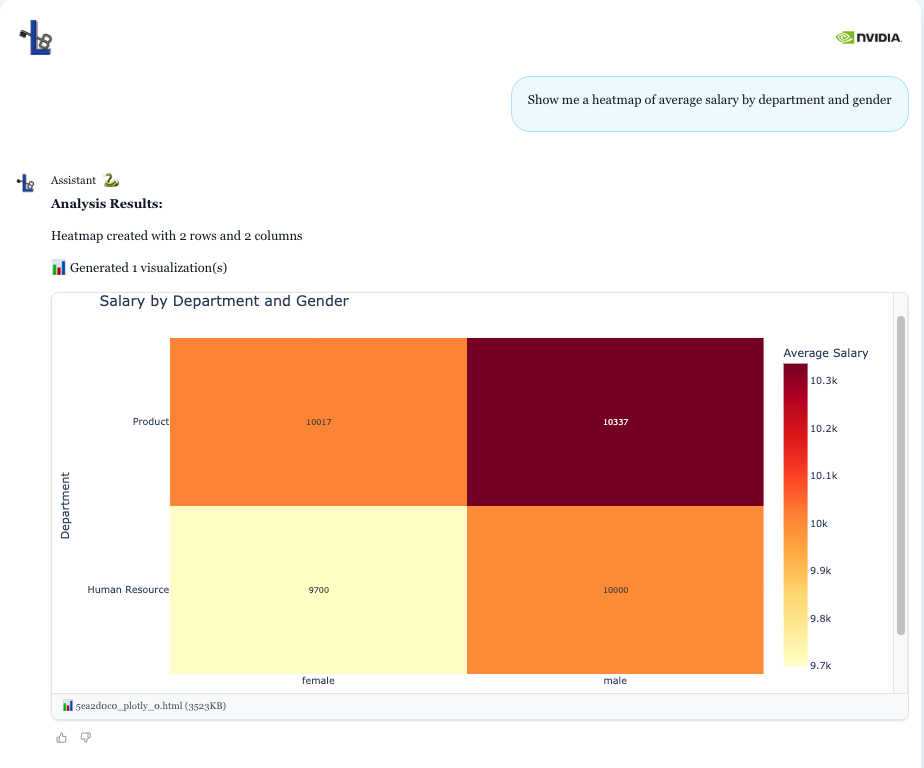Viewport: 924px width, 768px height.
Task: Click the assistant avatar icon
Action: [24, 181]
